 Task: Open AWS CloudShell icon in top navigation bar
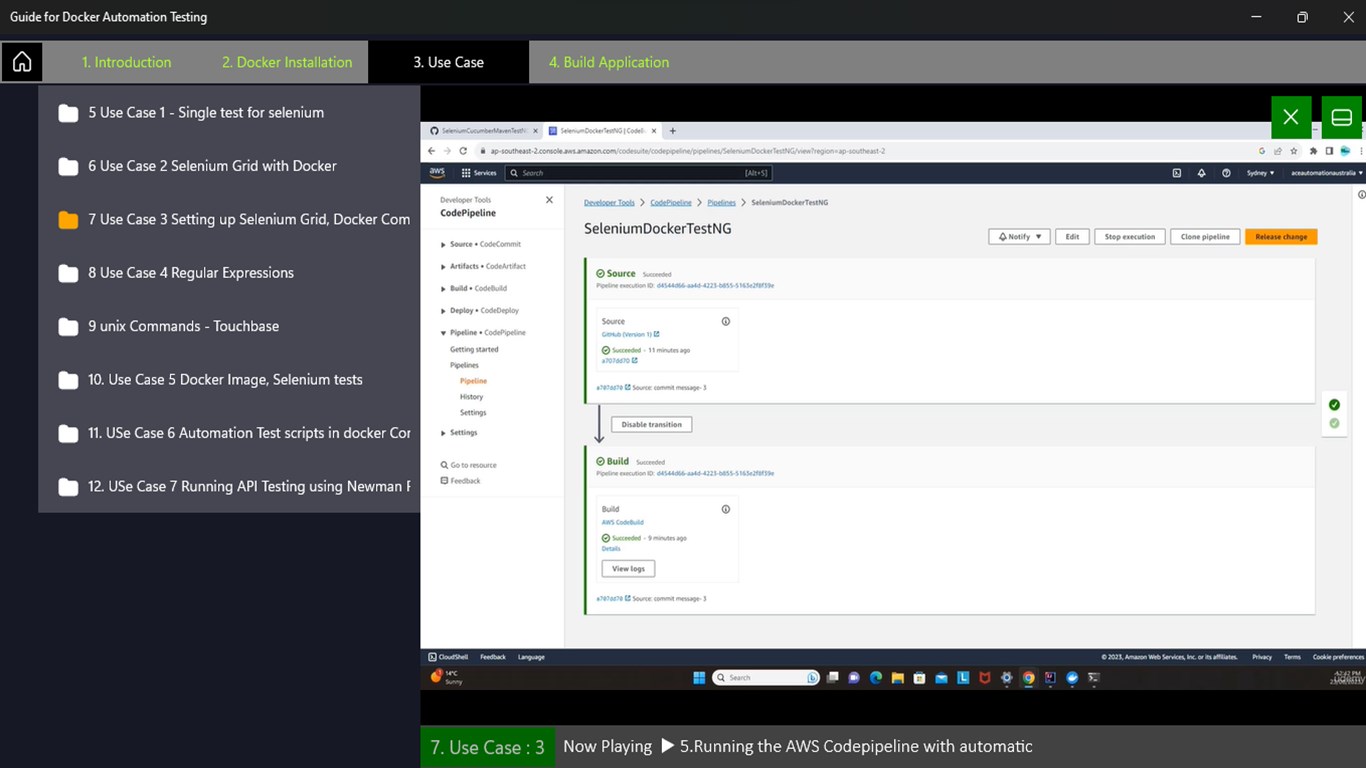tap(1177, 173)
